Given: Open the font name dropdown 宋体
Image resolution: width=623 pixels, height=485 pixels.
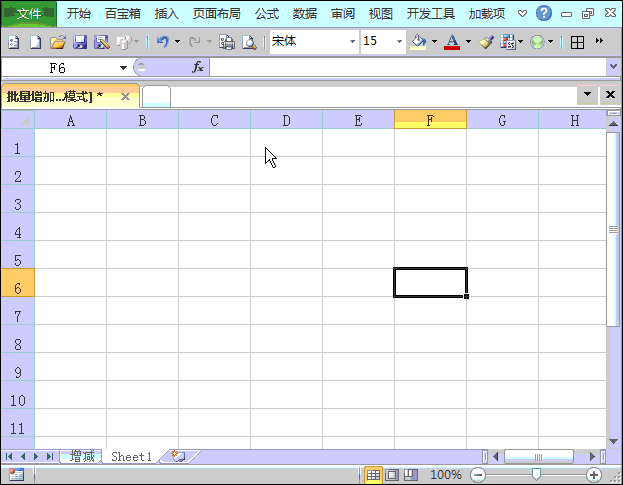Looking at the screenshot, I should click(352, 41).
